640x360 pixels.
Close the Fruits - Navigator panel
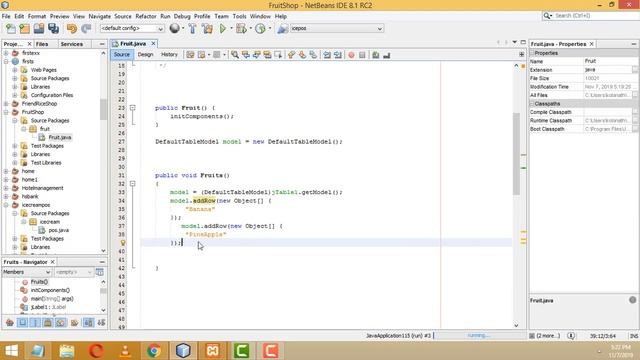tap(53, 262)
